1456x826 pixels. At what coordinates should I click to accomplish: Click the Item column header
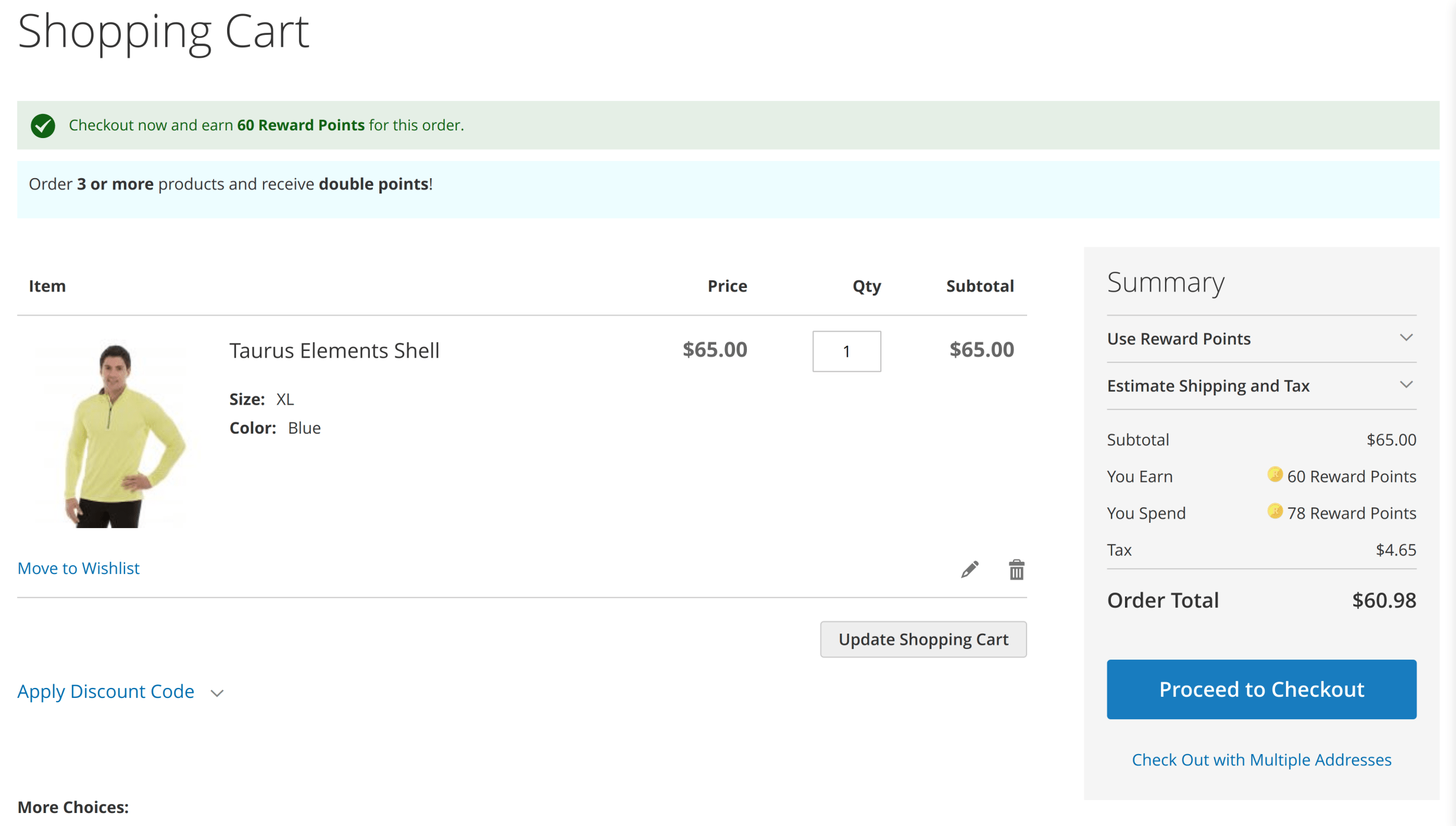coord(47,286)
